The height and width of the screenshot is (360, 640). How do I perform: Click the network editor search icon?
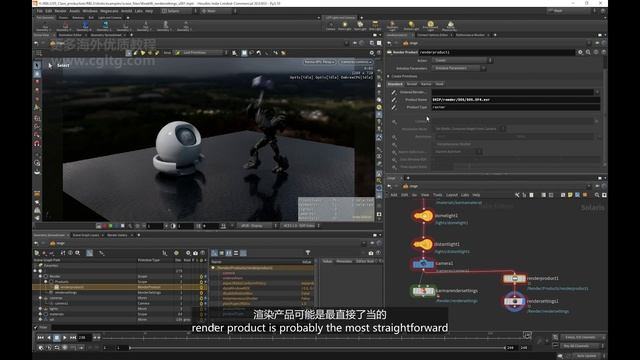point(597,195)
